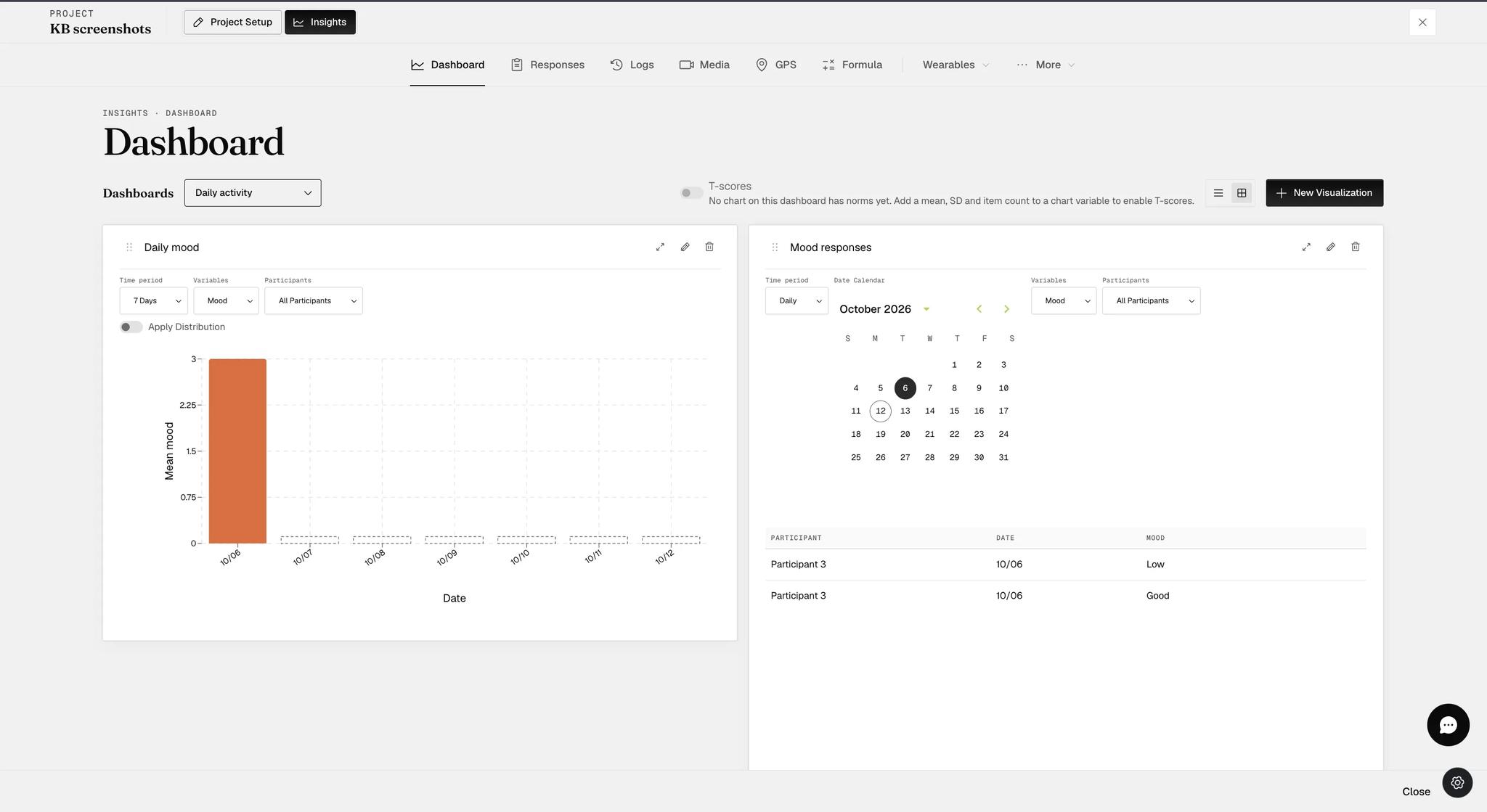
Task: Open the chat support bubble
Action: [x=1448, y=725]
